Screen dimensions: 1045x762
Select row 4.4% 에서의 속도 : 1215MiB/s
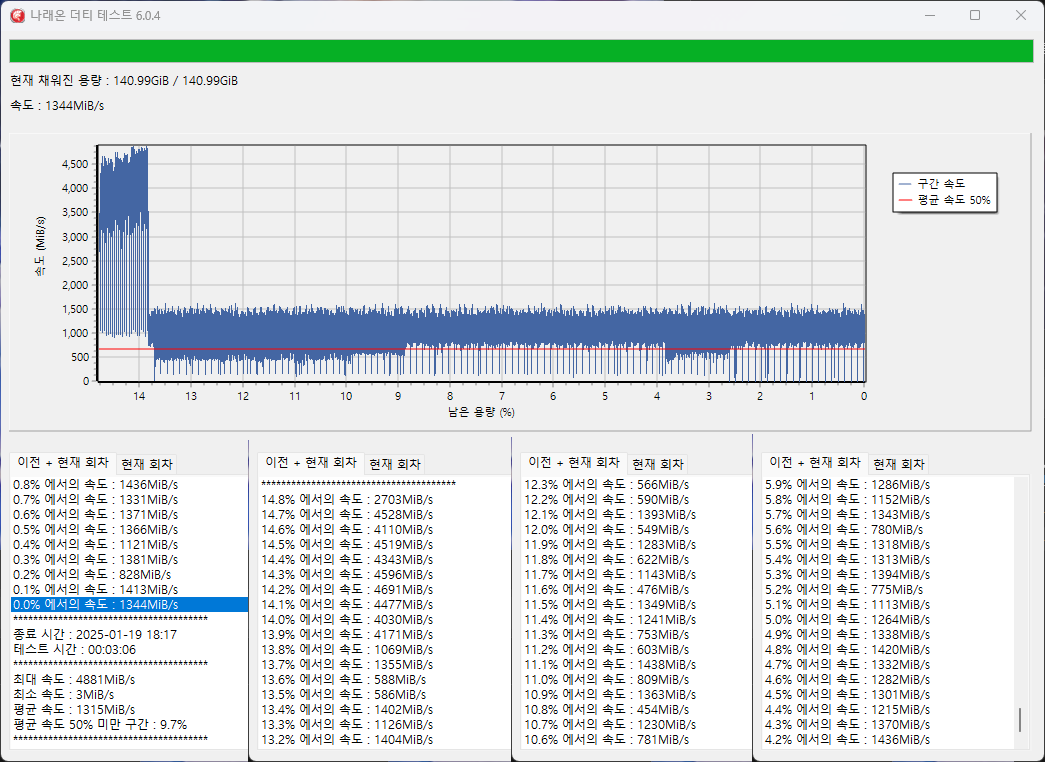848,709
